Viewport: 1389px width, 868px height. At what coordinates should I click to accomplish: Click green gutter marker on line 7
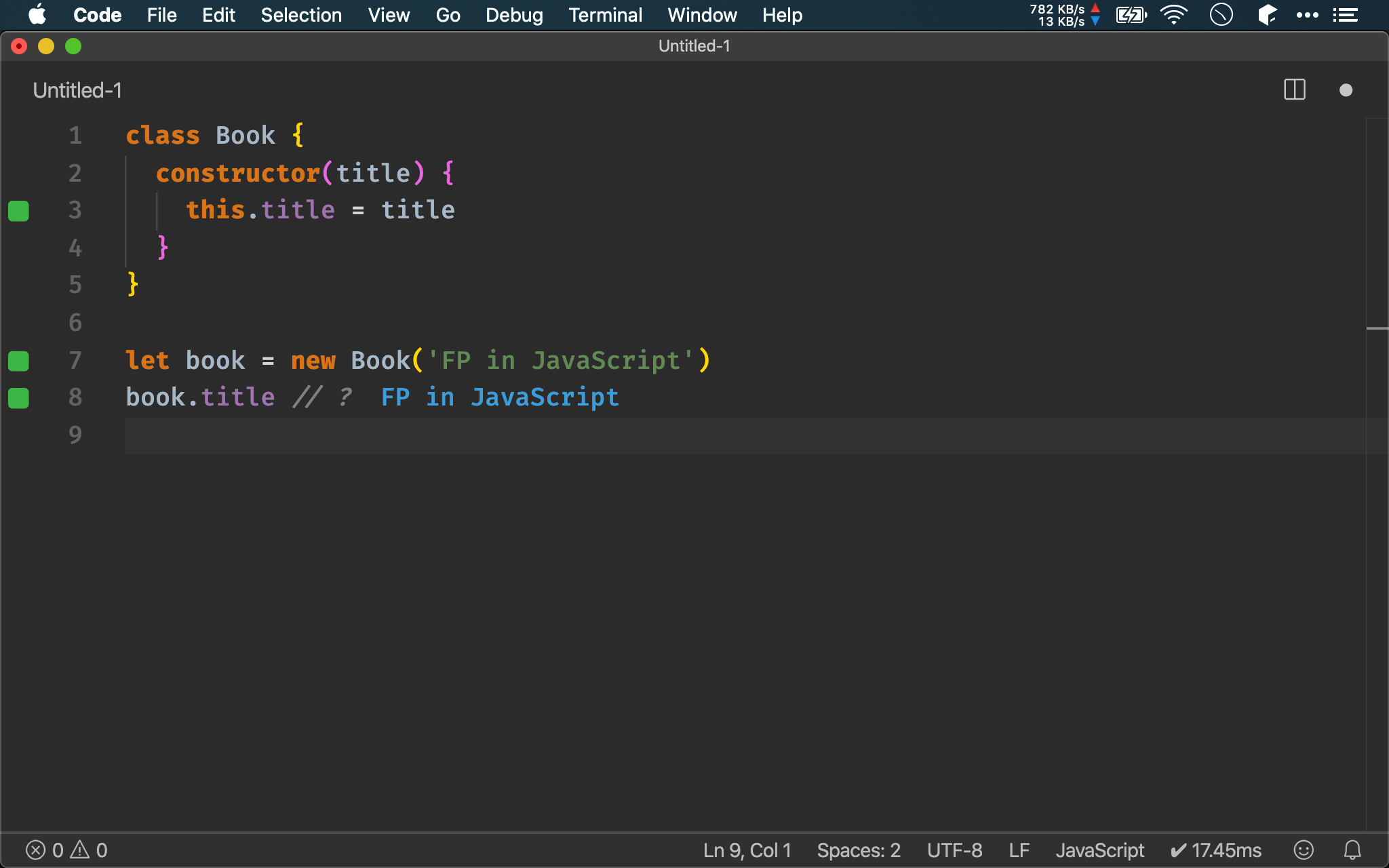click(x=18, y=361)
